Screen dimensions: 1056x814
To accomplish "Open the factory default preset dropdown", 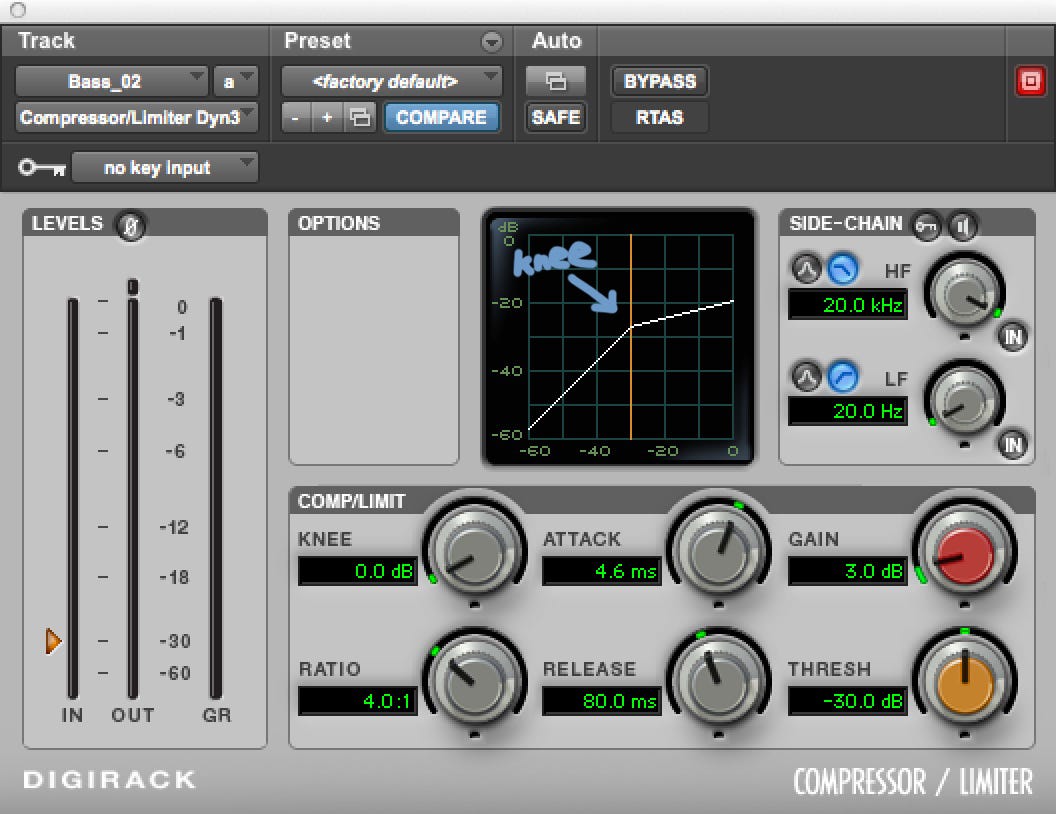I will coord(391,81).
